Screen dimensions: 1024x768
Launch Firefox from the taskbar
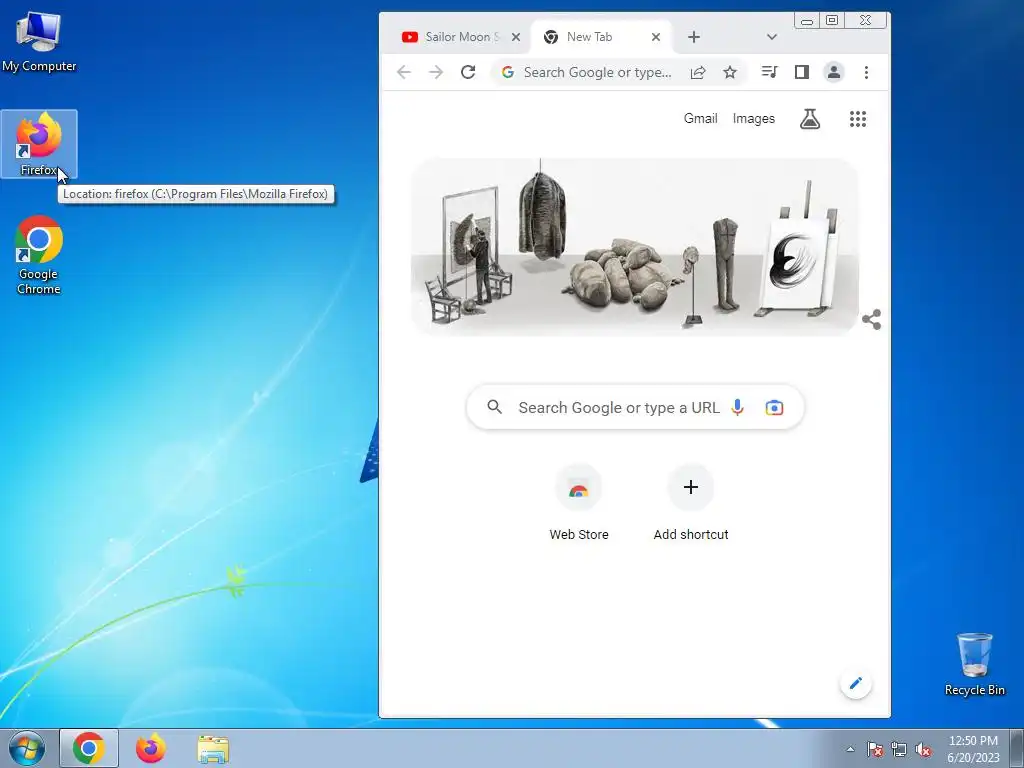click(151, 748)
